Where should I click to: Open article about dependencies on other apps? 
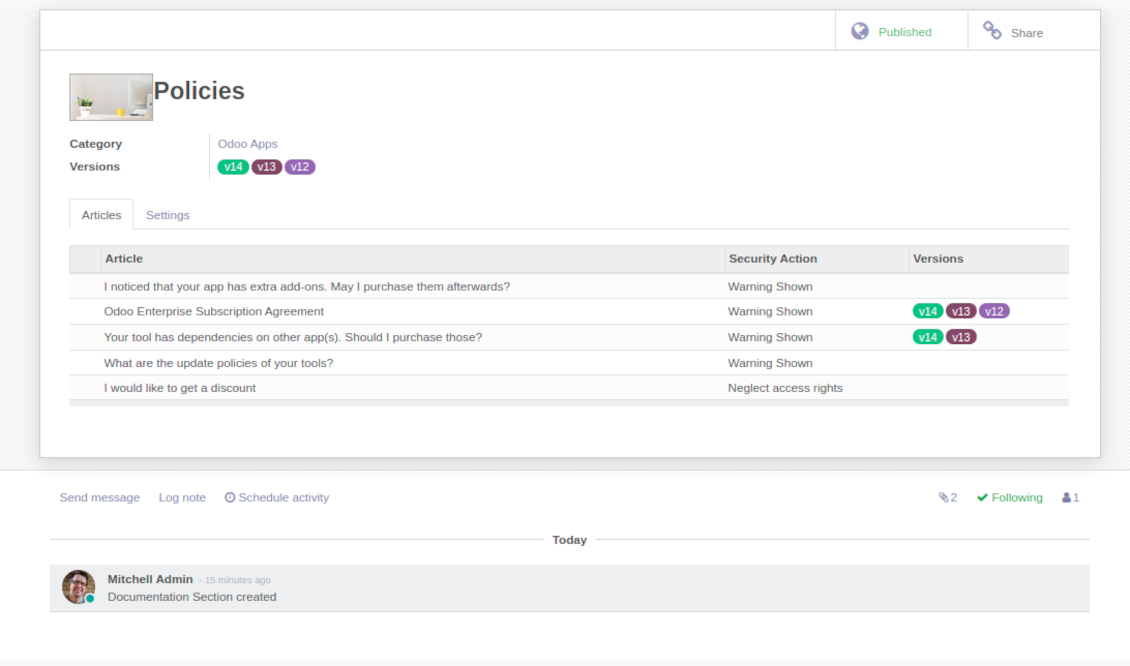point(293,337)
